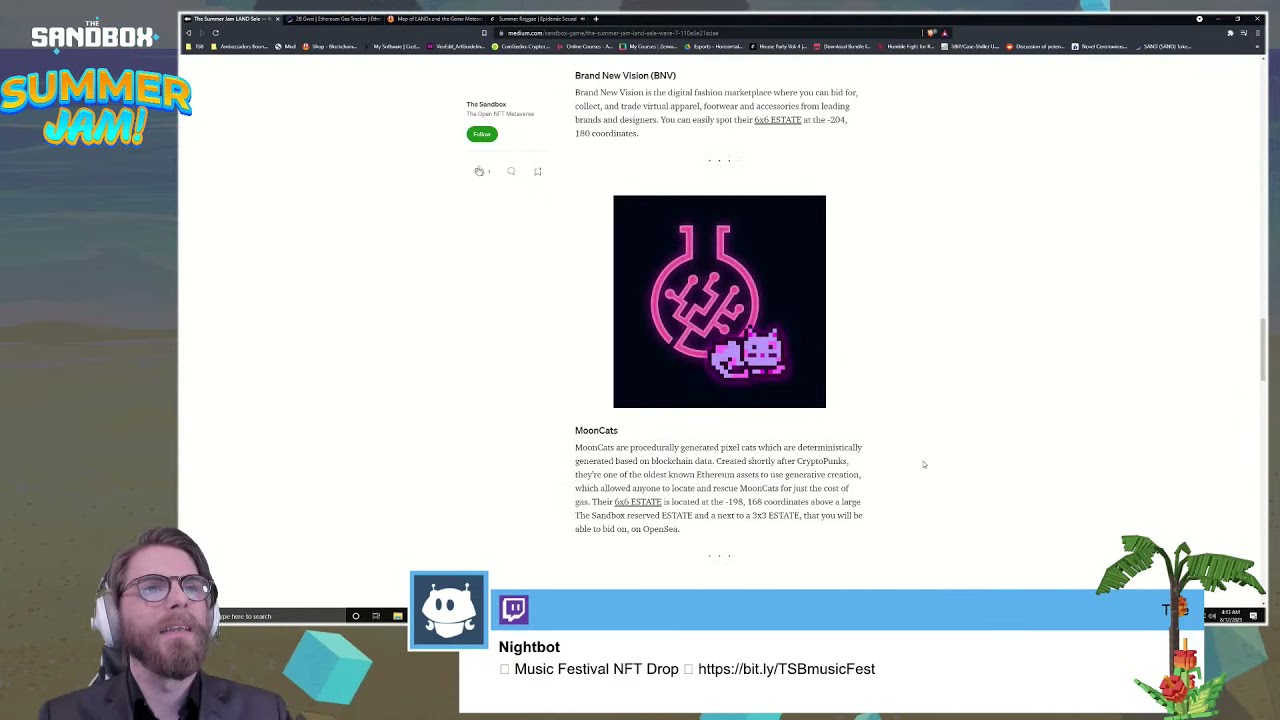Open the TSB bookmark folder

[195, 47]
